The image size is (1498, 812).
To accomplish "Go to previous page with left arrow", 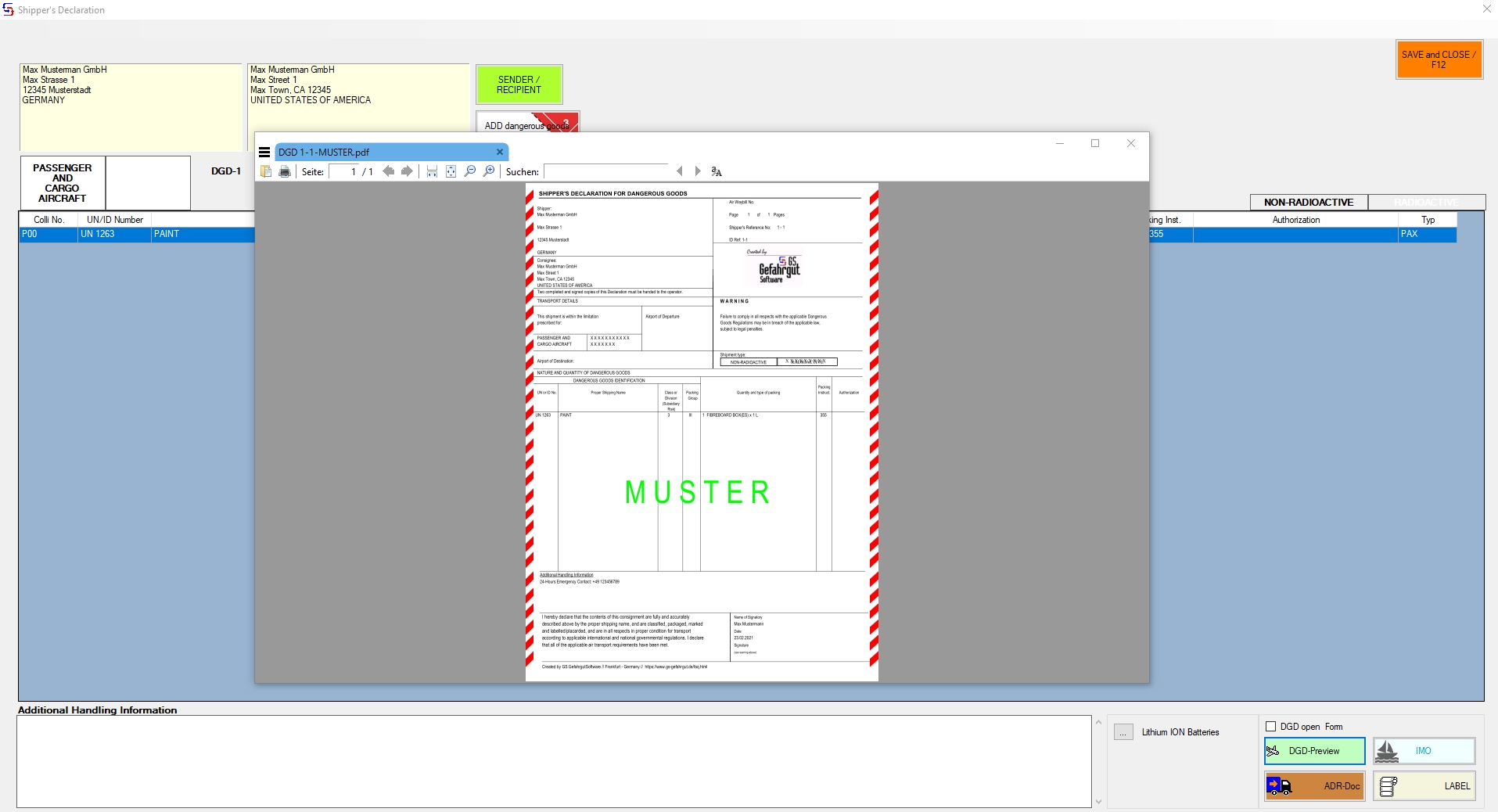I will pos(389,171).
